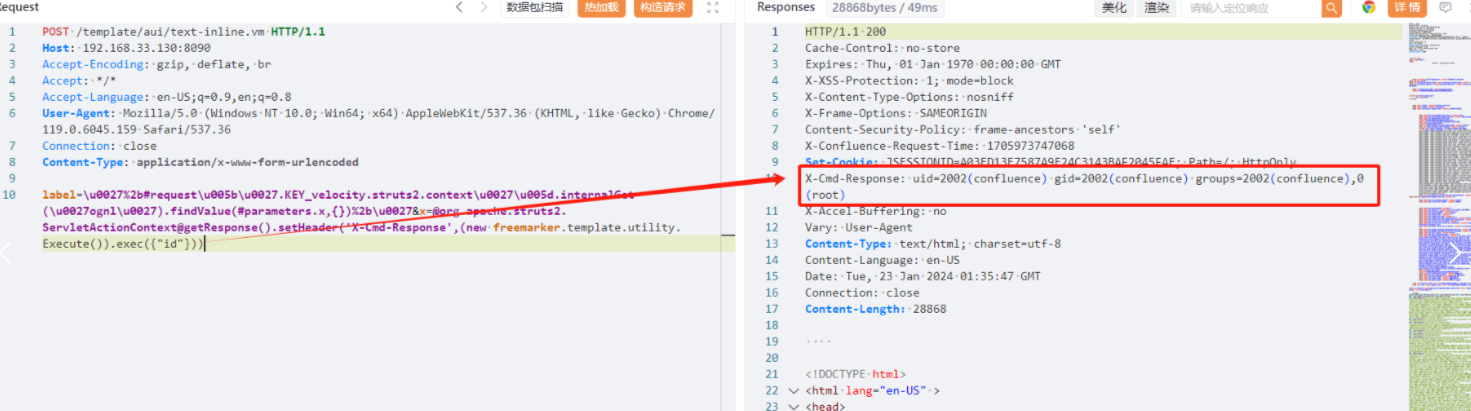Toggle the 热加载 hot reload button
Viewport: 1471px width, 411px height.
[601, 8]
